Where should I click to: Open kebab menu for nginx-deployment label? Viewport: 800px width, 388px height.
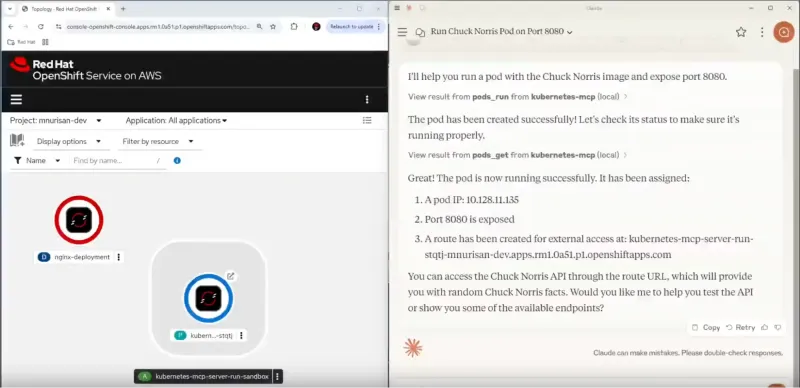point(119,257)
